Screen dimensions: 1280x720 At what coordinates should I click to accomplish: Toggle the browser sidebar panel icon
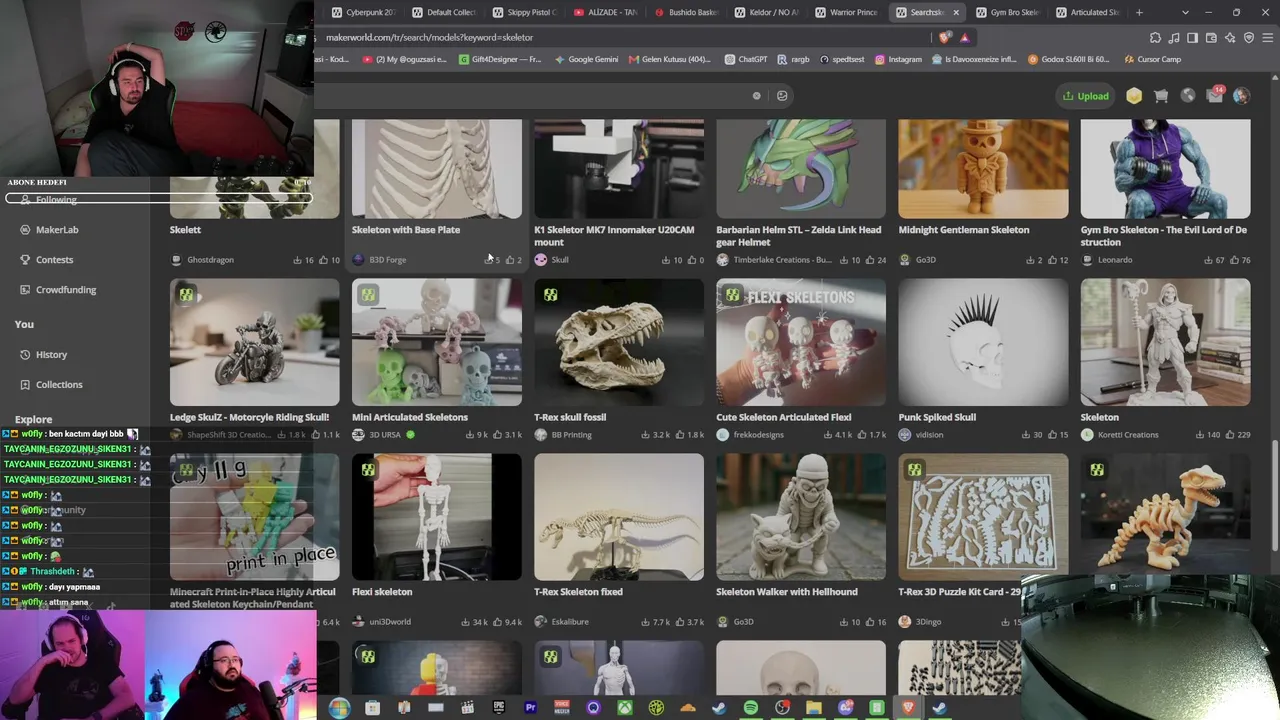click(x=1192, y=38)
